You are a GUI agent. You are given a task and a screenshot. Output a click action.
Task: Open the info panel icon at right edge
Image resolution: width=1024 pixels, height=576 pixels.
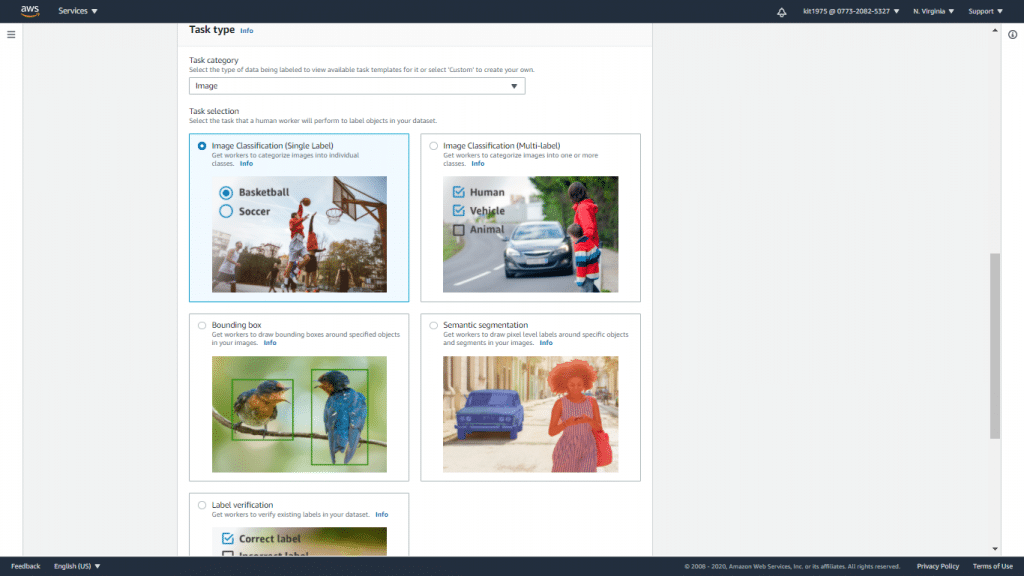(x=1012, y=35)
